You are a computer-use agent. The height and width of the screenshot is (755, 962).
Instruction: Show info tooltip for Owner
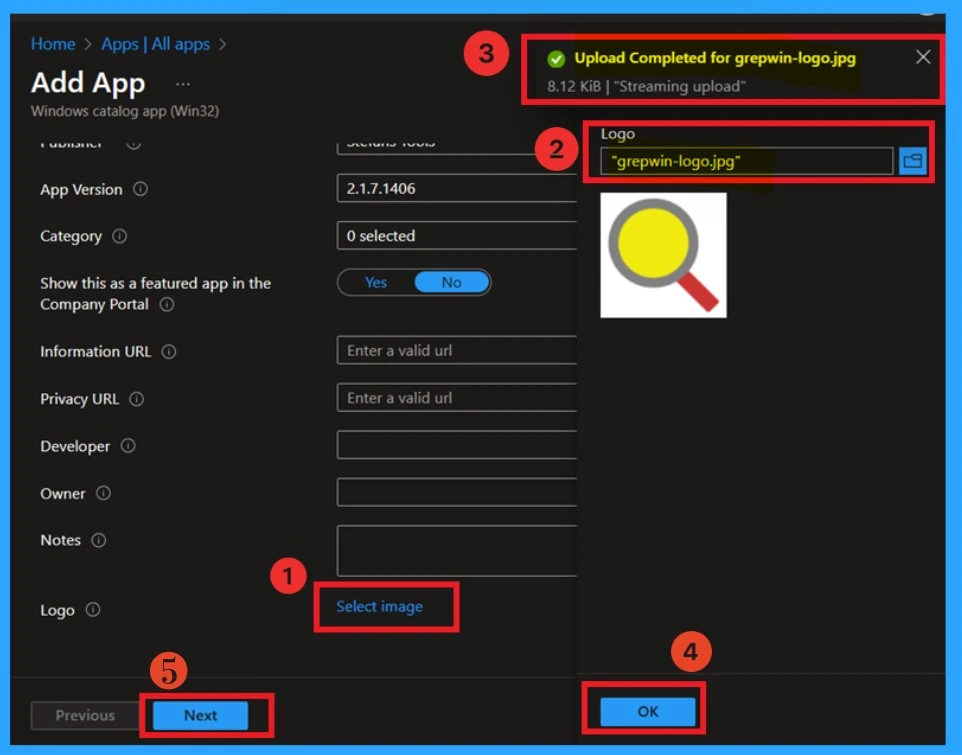104,493
